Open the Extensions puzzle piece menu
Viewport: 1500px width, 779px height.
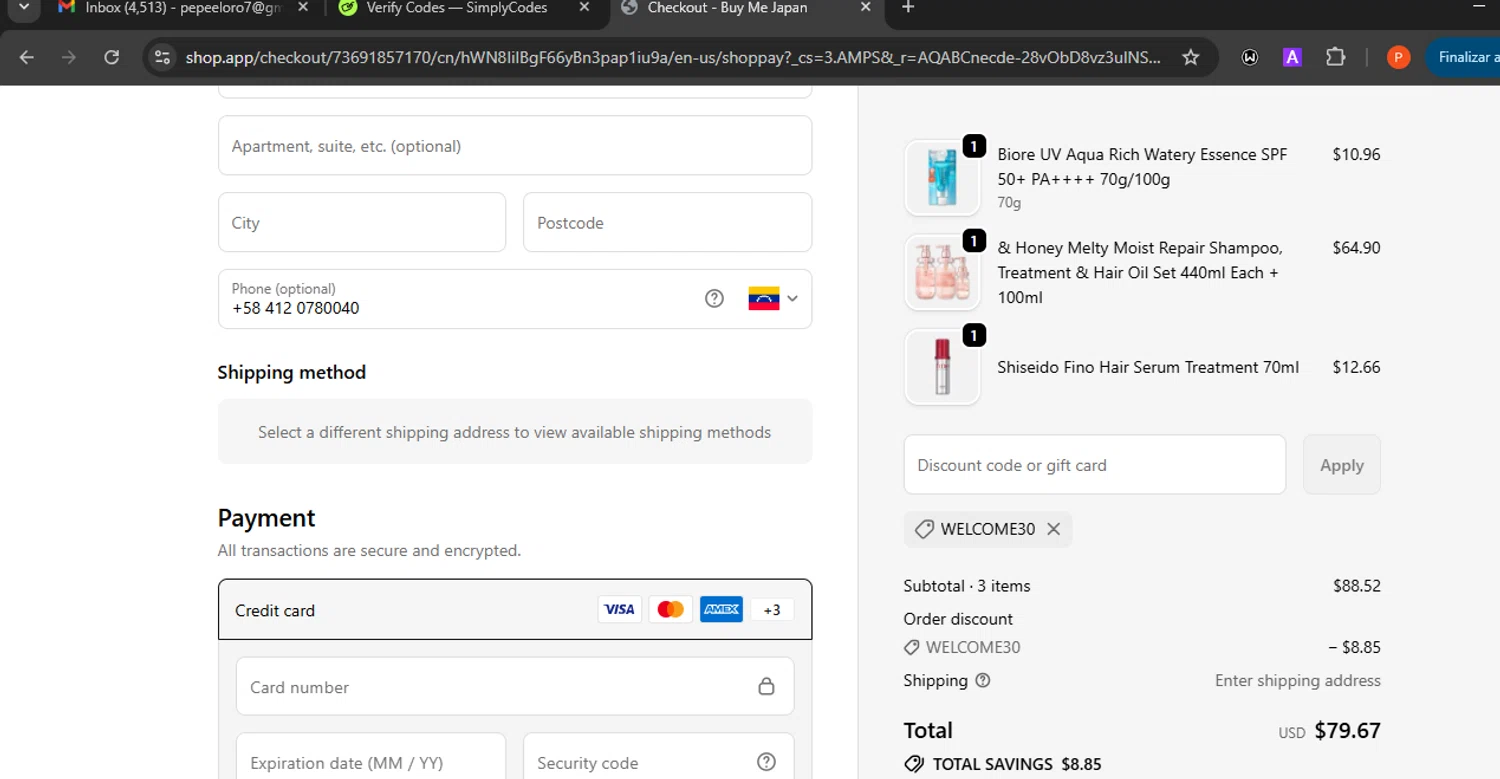click(1336, 58)
